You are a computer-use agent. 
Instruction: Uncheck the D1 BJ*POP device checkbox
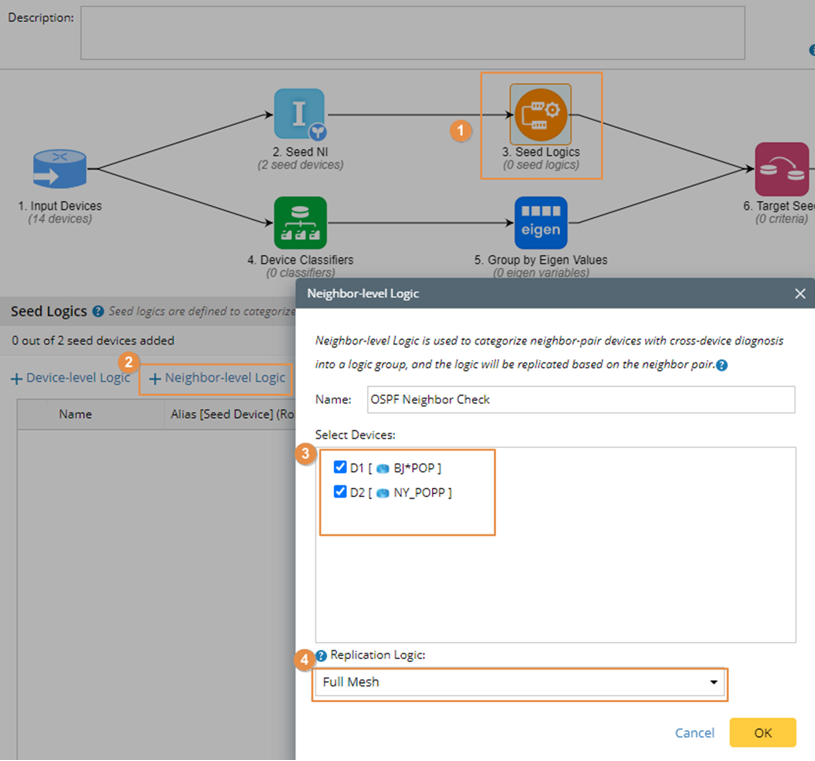(x=339, y=467)
